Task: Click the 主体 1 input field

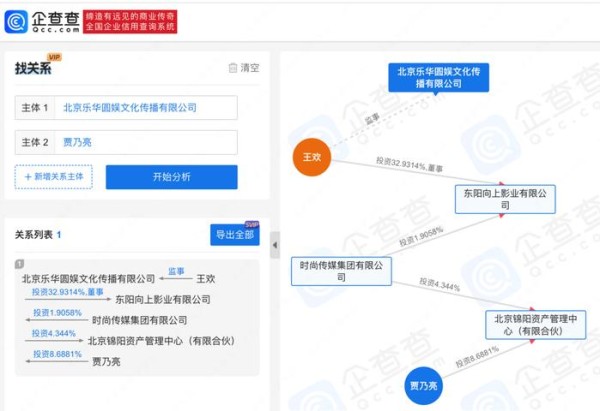Action: click(x=126, y=108)
